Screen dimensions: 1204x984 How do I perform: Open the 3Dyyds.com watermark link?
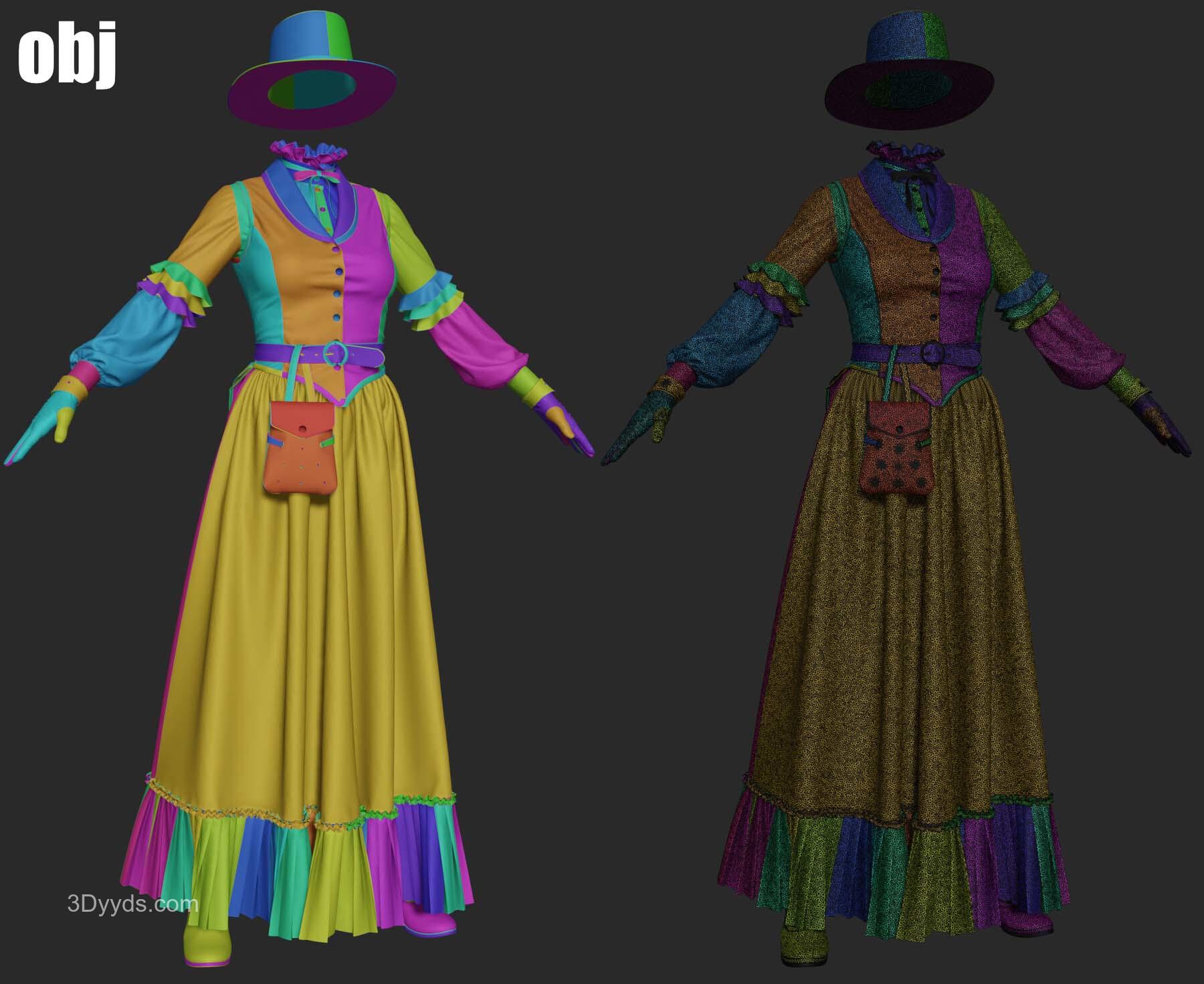click(132, 904)
